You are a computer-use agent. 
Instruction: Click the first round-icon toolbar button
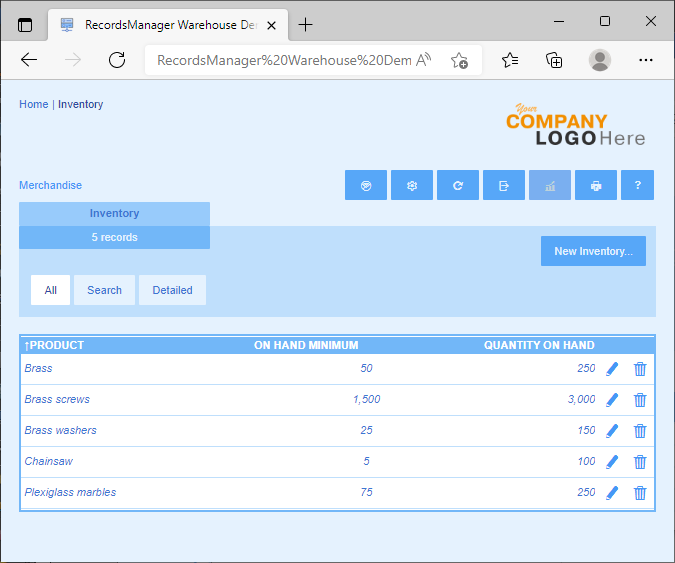366,186
